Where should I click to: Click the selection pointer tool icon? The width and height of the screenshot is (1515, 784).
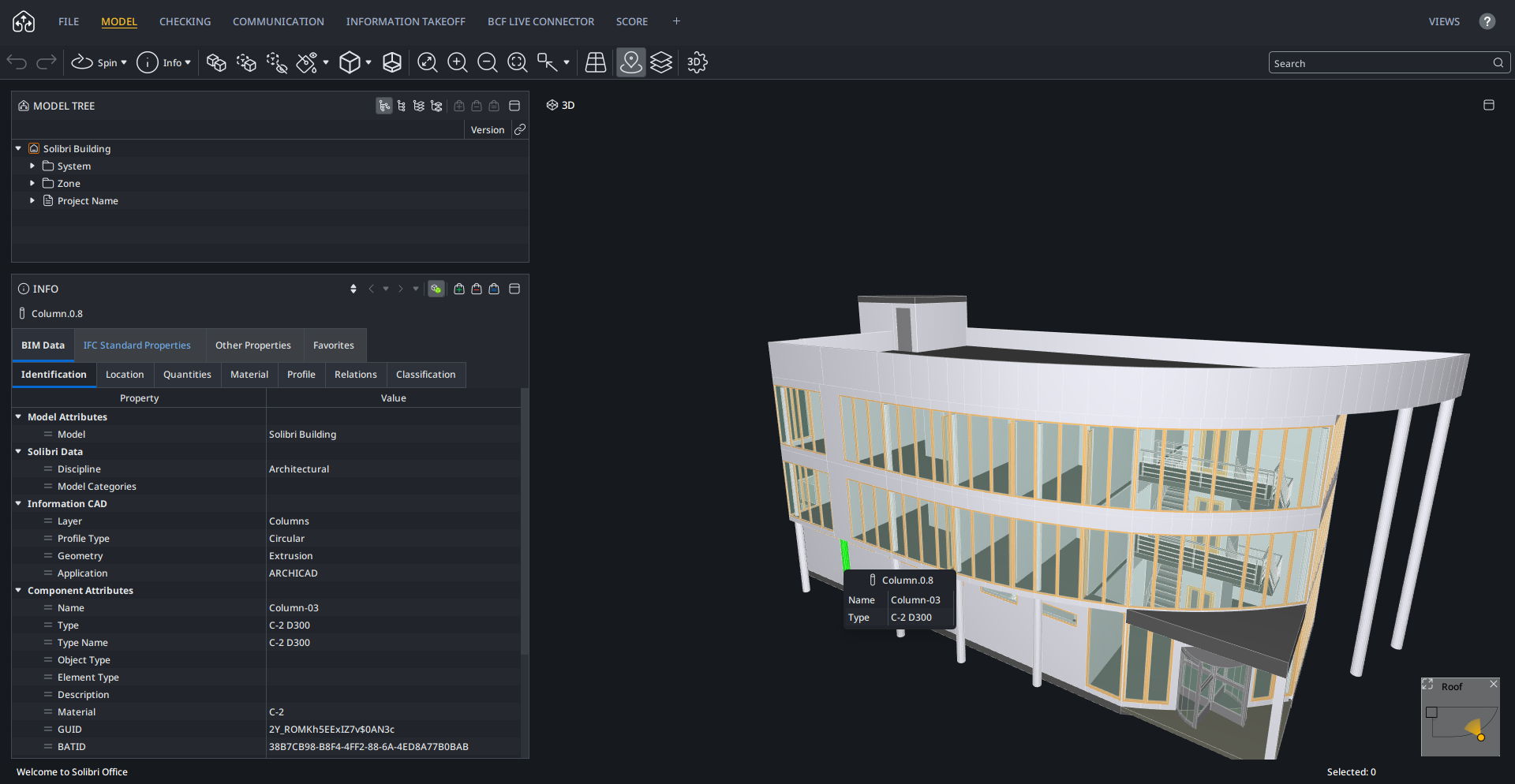pos(547,62)
